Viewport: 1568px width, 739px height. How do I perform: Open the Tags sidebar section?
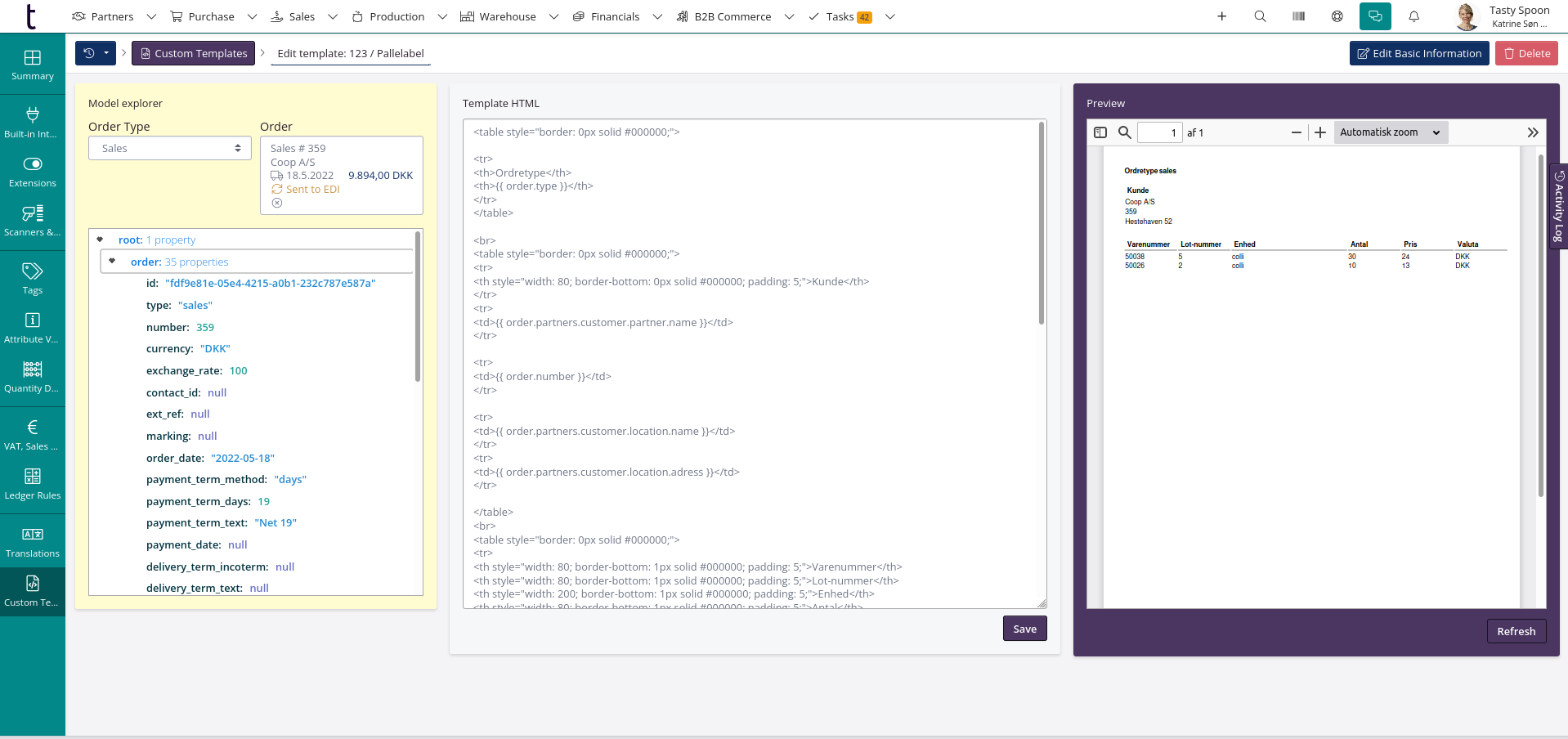click(x=33, y=279)
